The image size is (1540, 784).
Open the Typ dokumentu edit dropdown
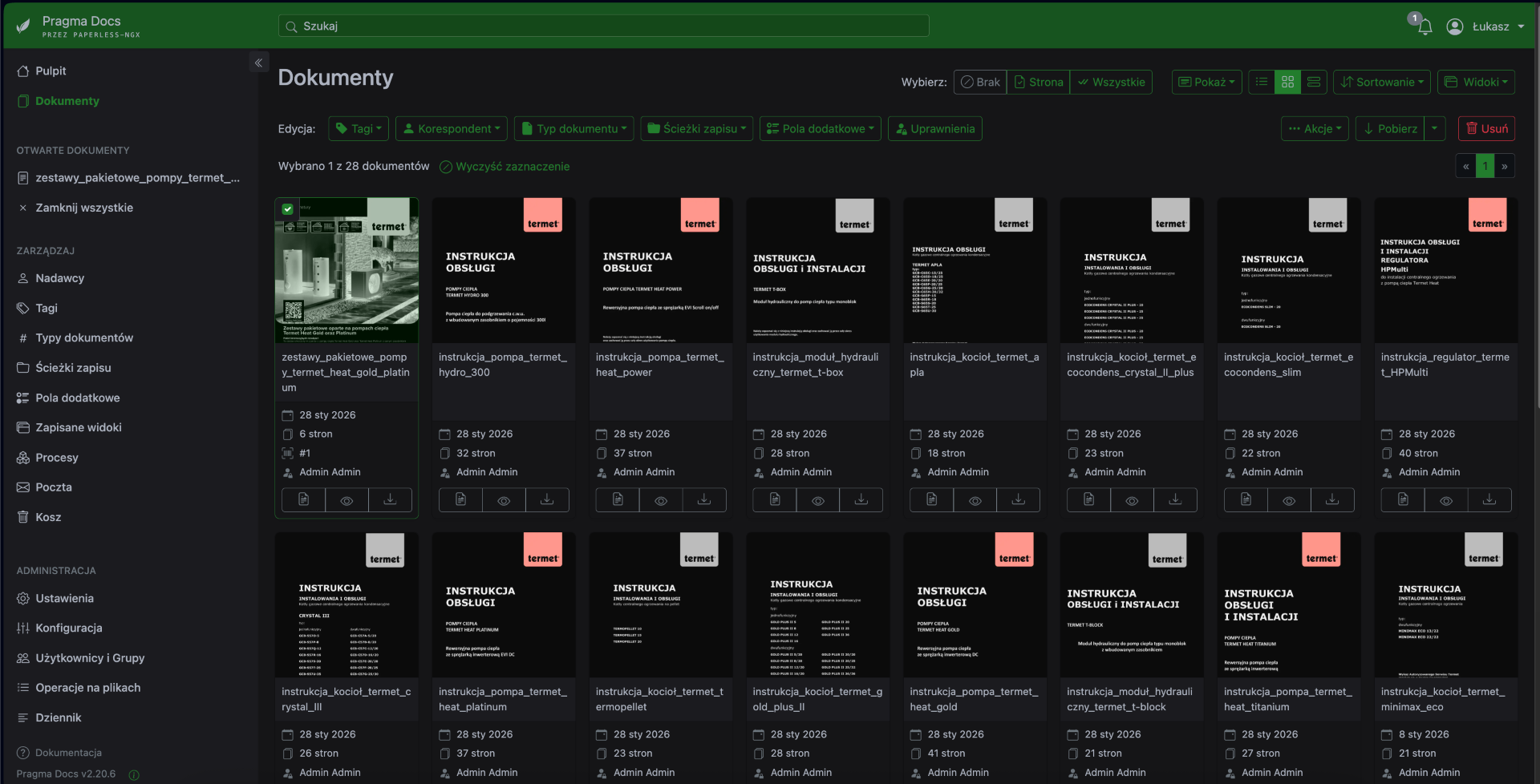click(574, 128)
